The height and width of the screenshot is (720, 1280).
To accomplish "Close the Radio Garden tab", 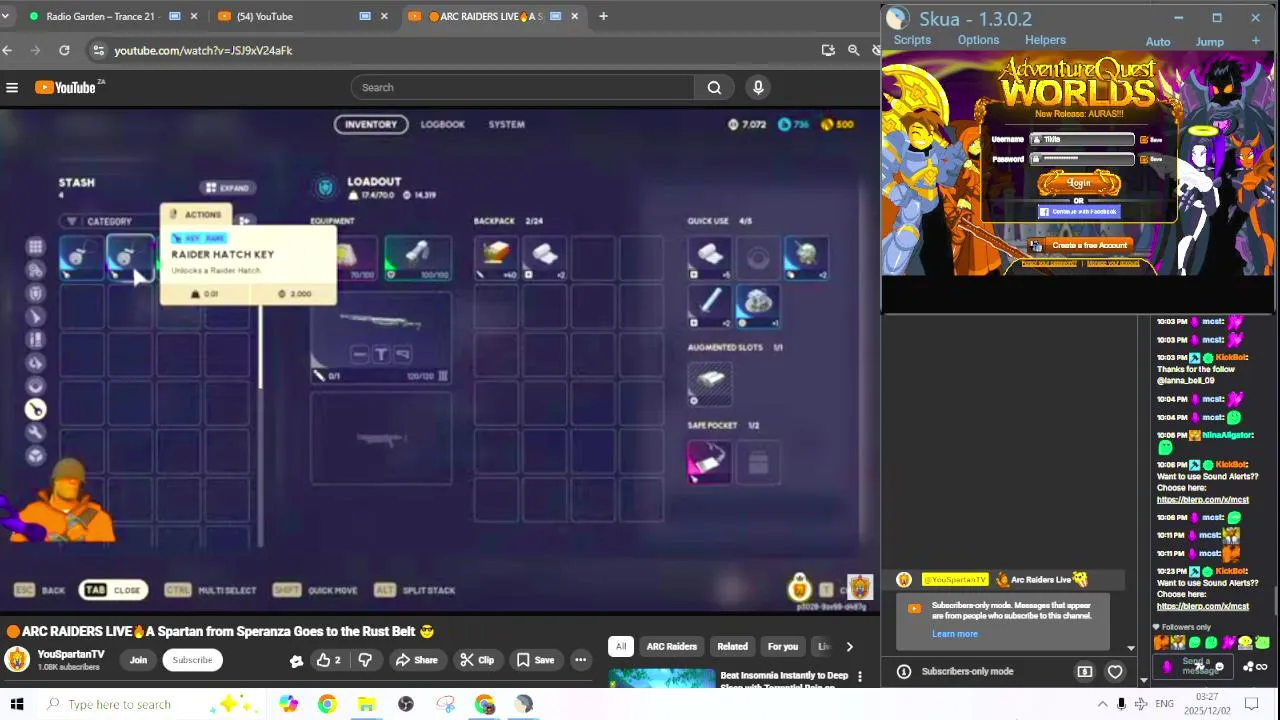I will coord(194,16).
